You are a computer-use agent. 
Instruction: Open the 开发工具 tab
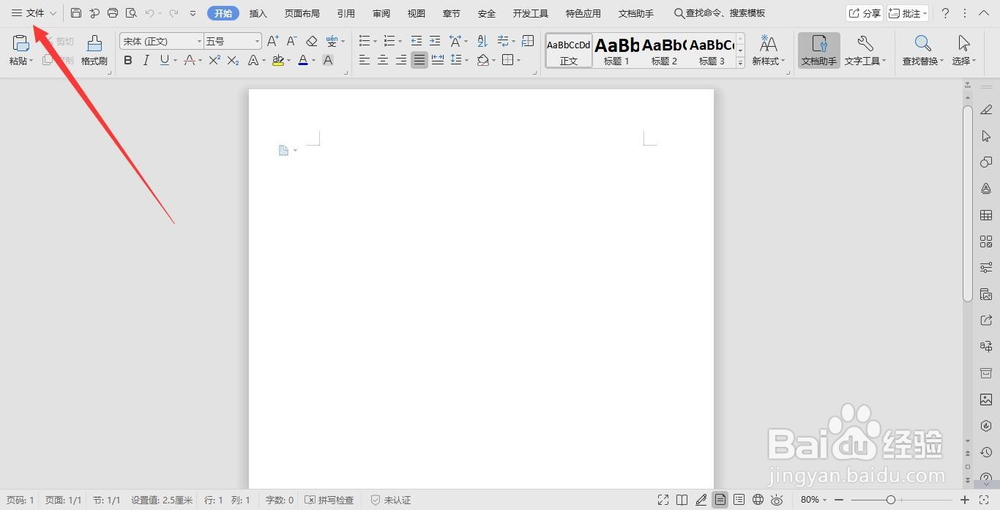[x=530, y=13]
